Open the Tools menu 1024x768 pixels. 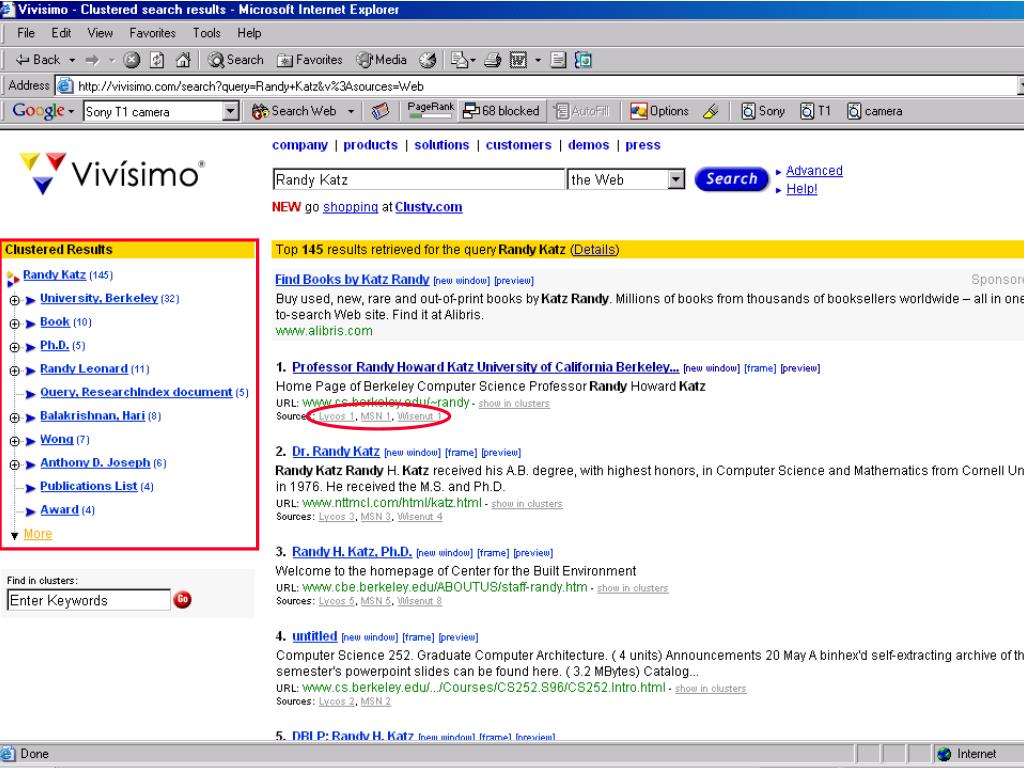coord(206,33)
